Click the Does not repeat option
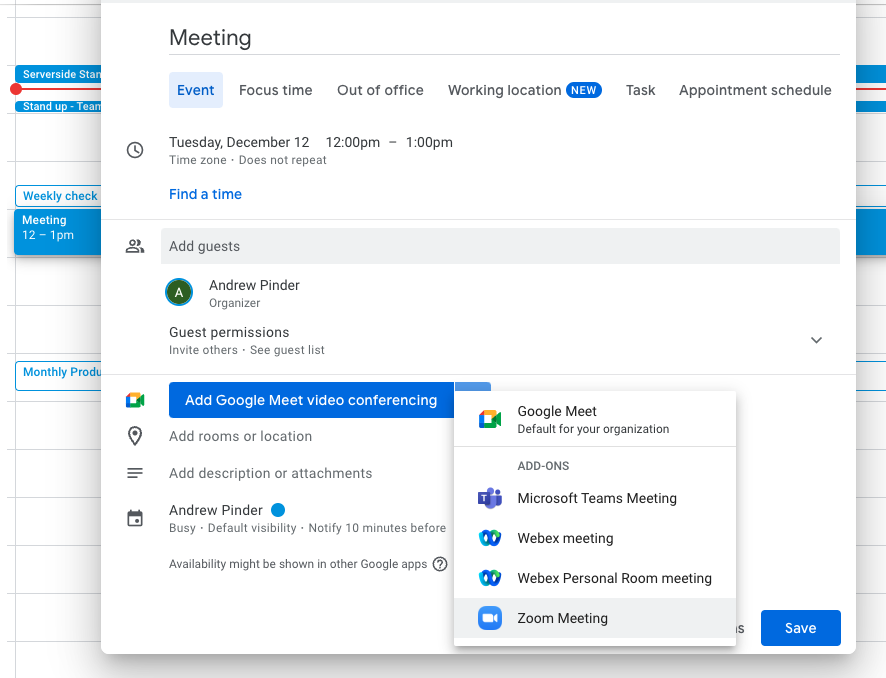Screen dimensions: 886x678 point(283,160)
